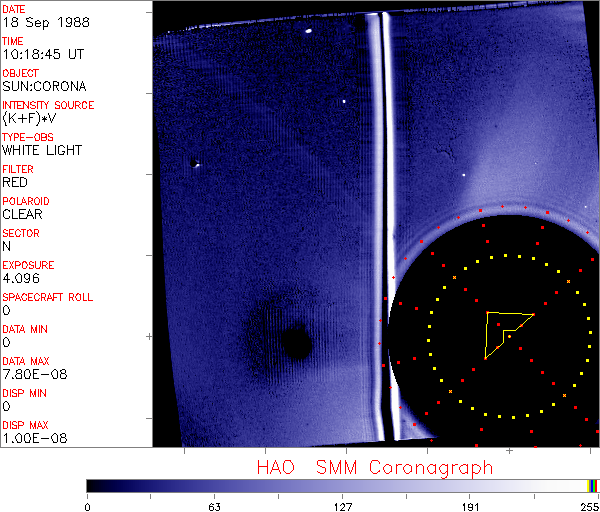This screenshot has height=512, width=600.
Task: Select the time value 10:18:45 UT
Action: (x=40, y=54)
